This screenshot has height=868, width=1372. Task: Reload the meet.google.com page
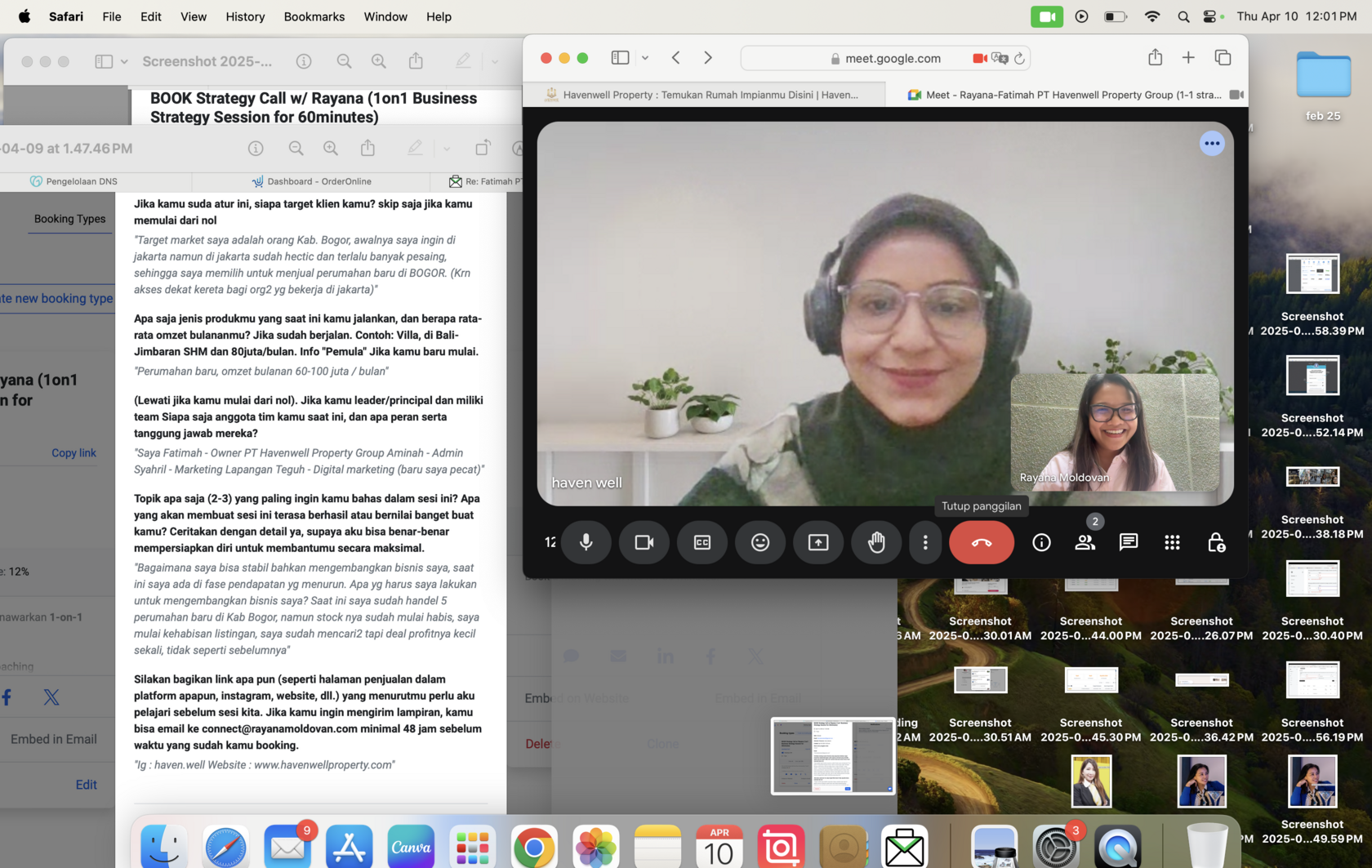[x=1019, y=58]
